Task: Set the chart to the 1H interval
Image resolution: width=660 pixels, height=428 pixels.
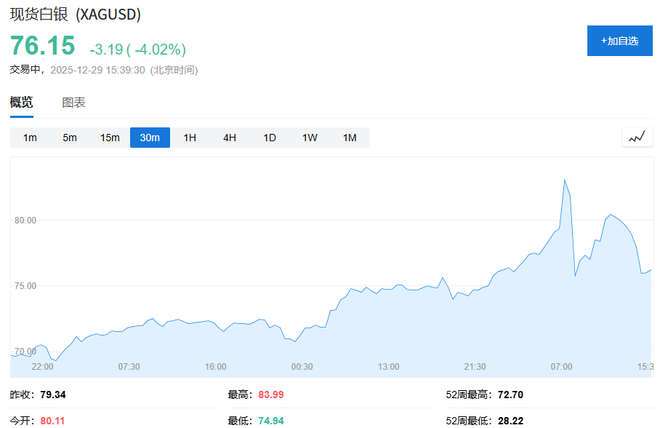Action: coord(190,138)
